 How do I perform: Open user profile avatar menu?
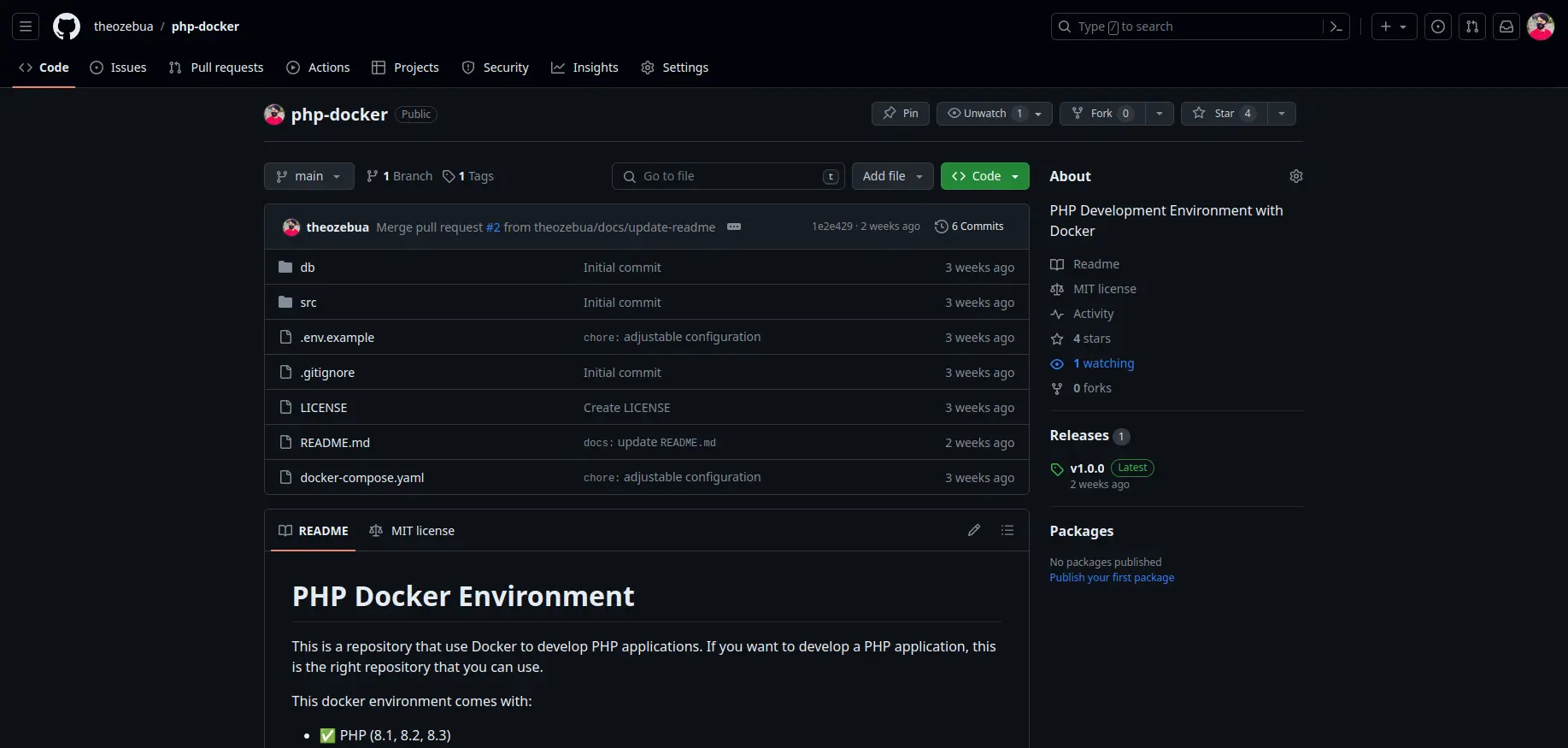(x=1541, y=27)
